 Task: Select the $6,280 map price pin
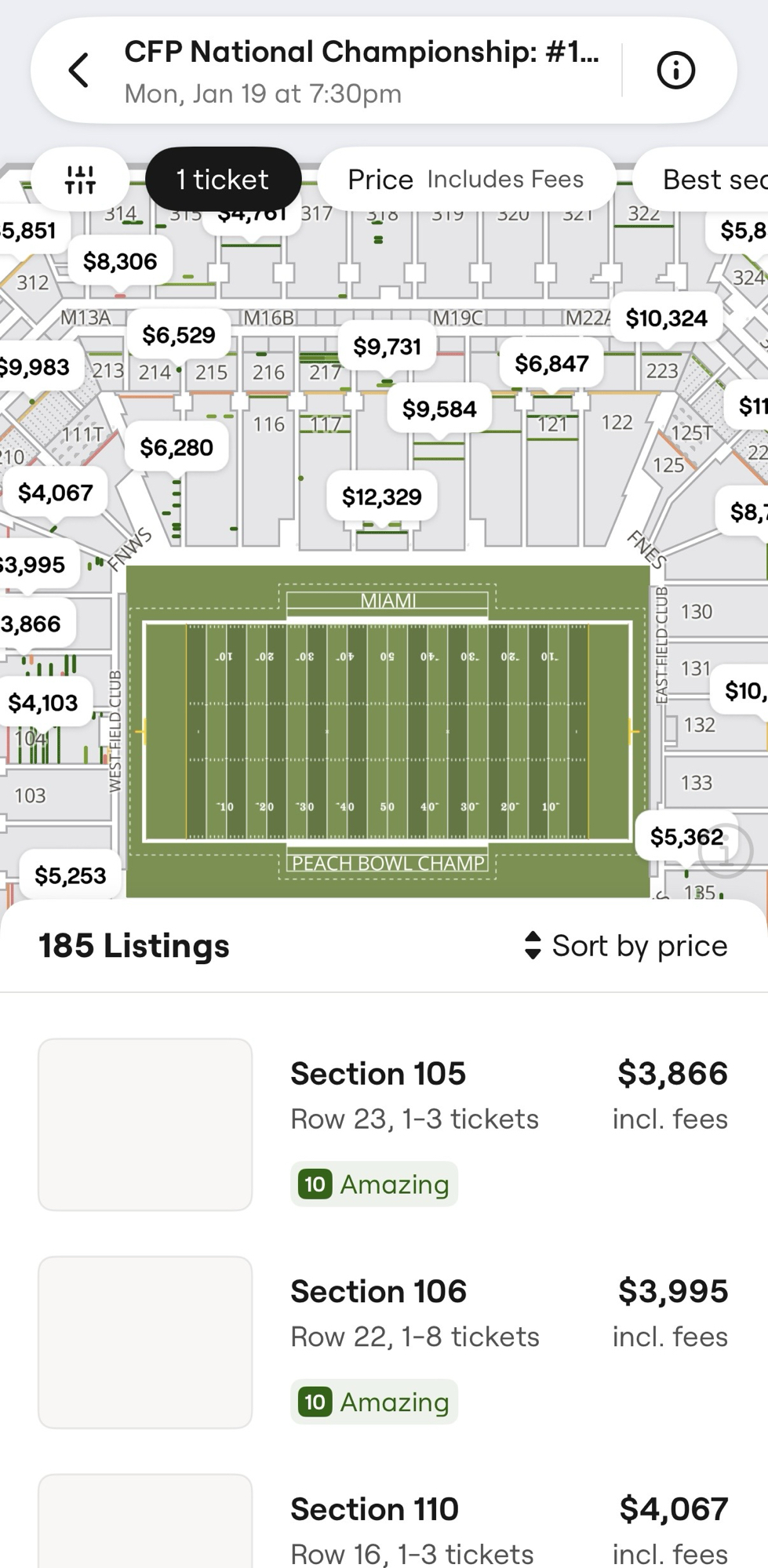tap(177, 448)
